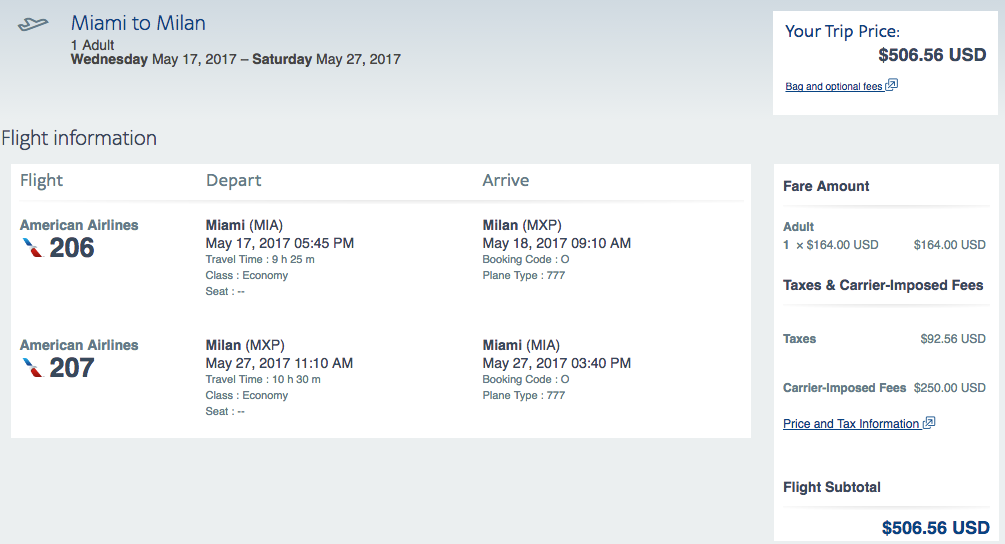The height and width of the screenshot is (544, 1005).
Task: Click the Depart column header
Action: (233, 181)
